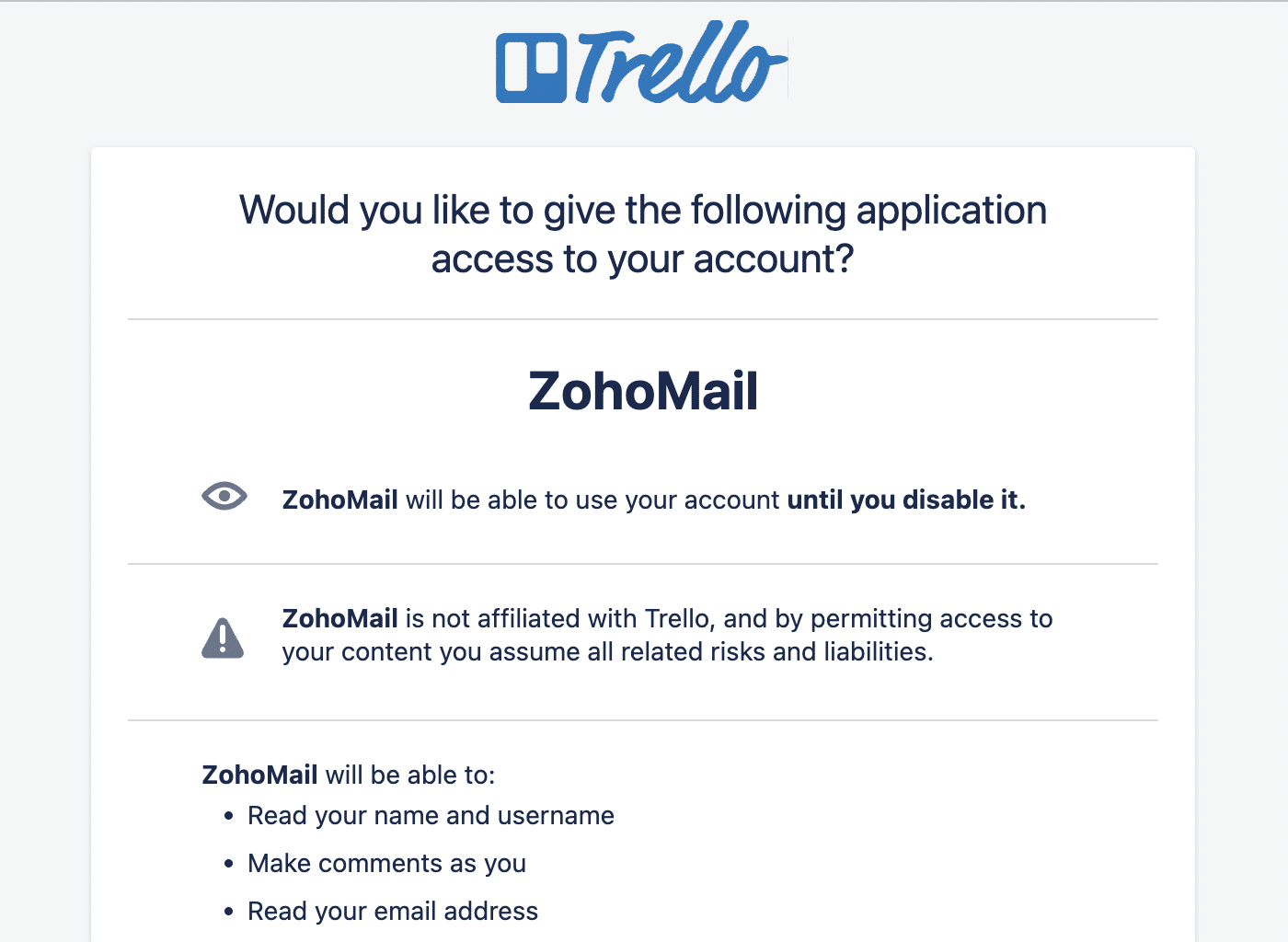This screenshot has height=942, width=1288.
Task: Select 'Make comments as you' permission
Action: point(386,864)
